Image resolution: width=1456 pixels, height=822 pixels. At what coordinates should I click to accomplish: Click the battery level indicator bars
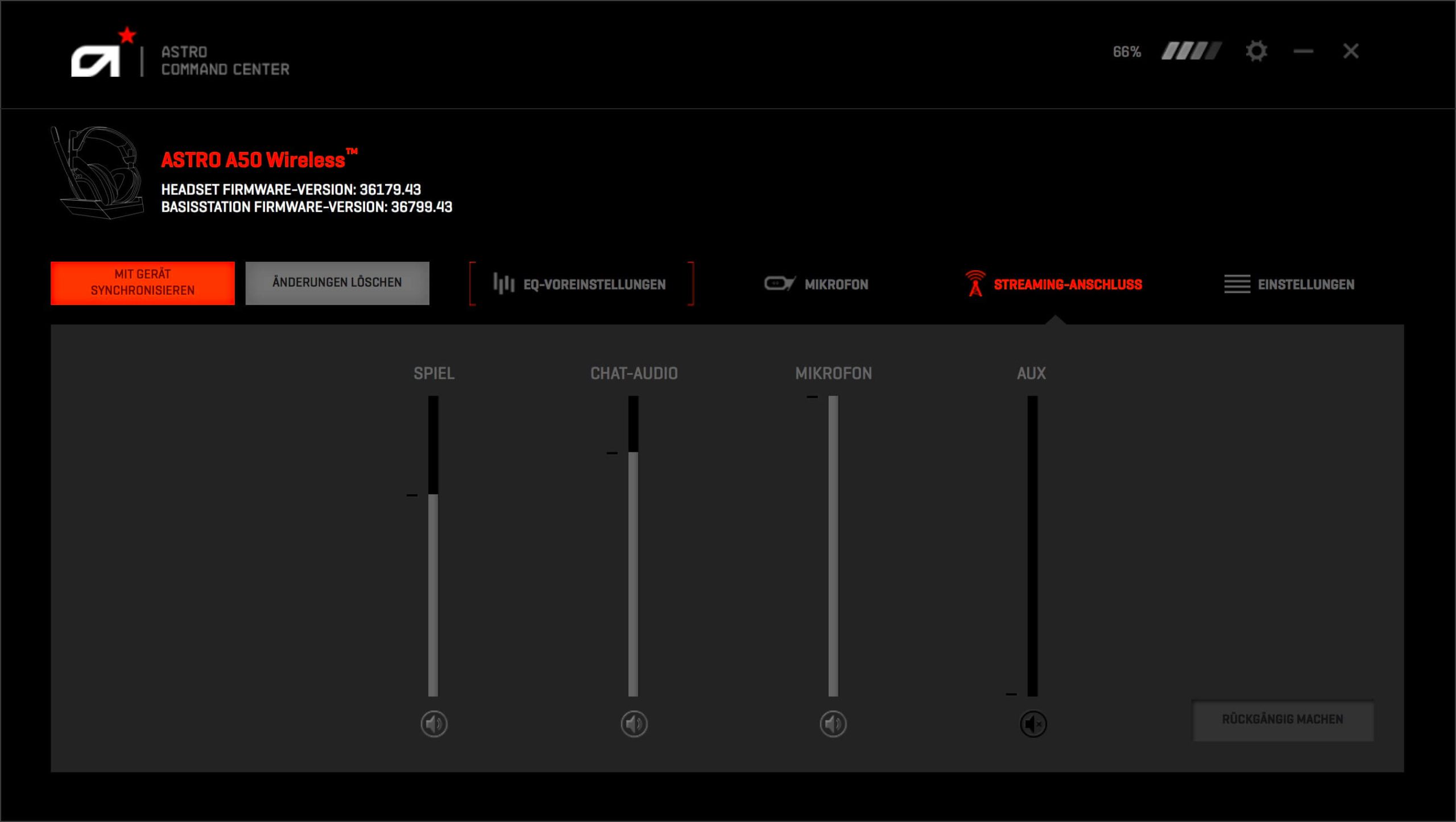(1191, 51)
